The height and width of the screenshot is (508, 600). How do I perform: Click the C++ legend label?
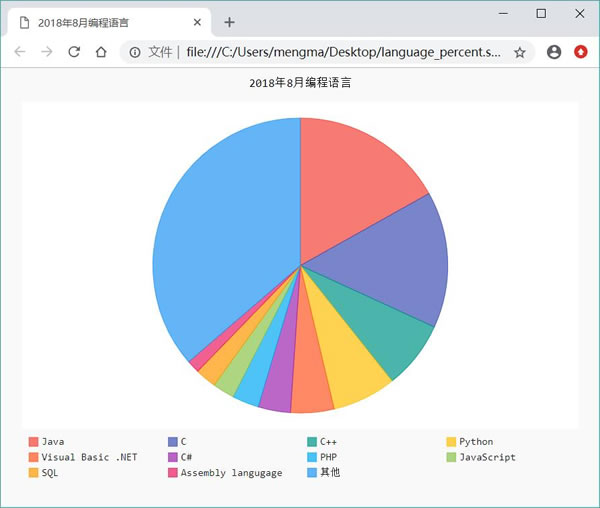pos(328,442)
